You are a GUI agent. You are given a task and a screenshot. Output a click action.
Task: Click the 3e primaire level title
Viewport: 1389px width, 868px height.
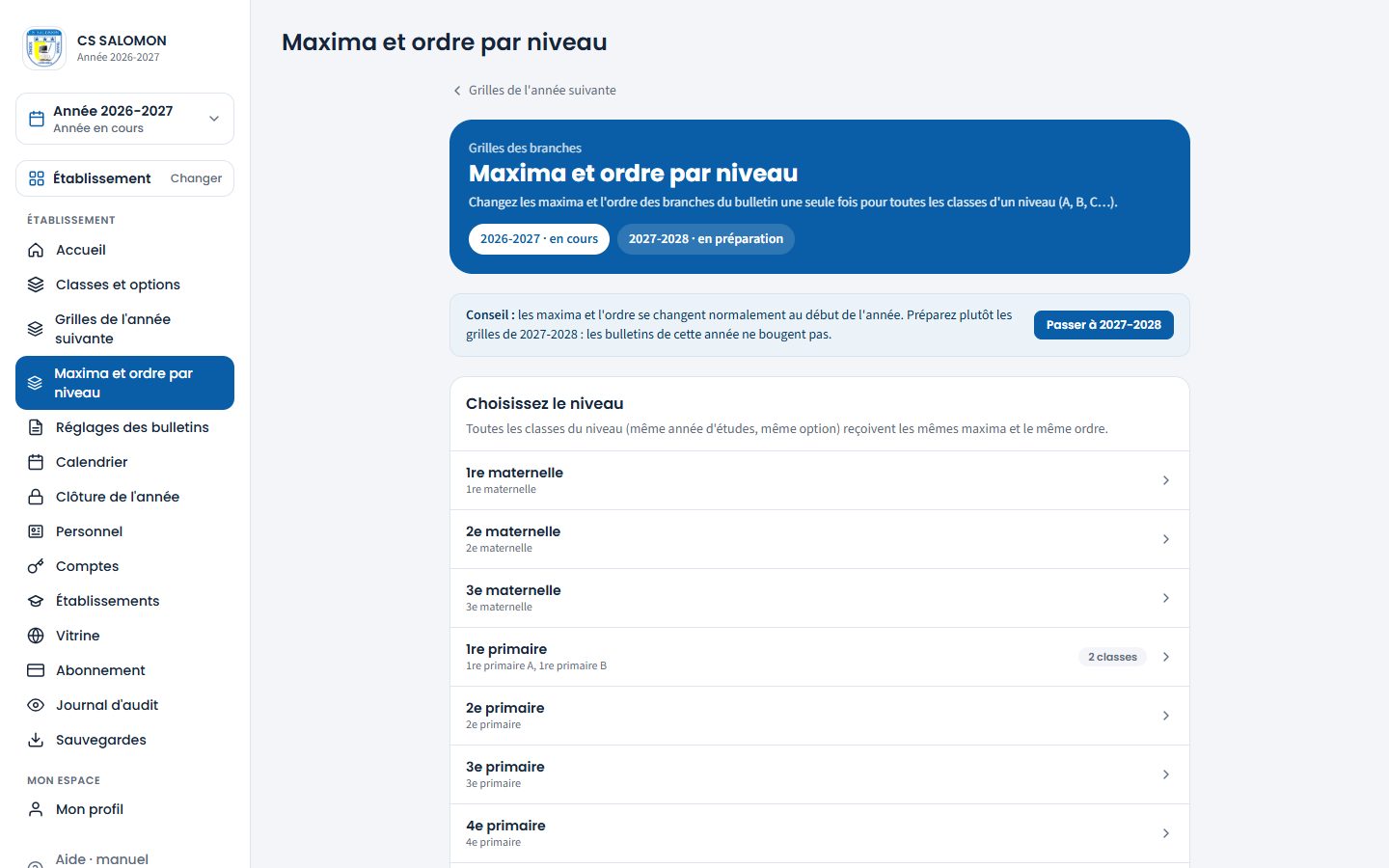click(505, 767)
